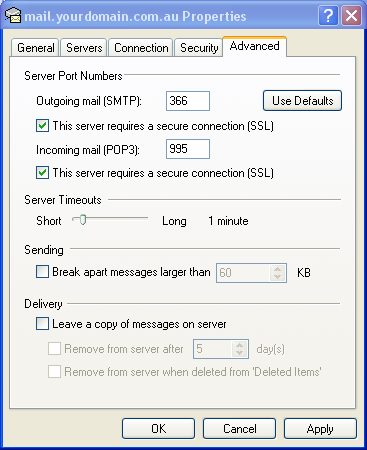Increase message size KB spinner up arrow

click(x=278, y=269)
